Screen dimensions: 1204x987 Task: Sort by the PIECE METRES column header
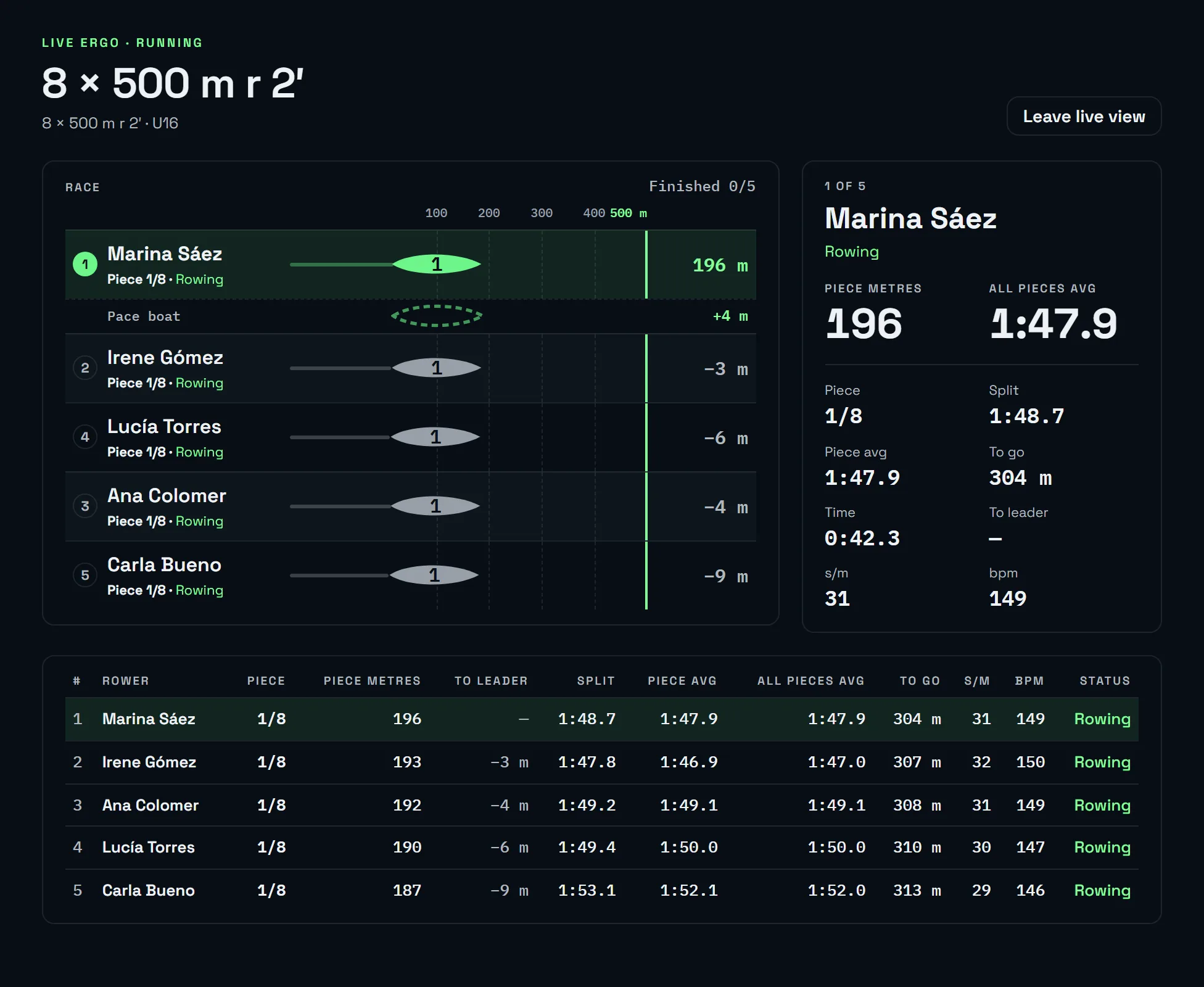coord(372,680)
